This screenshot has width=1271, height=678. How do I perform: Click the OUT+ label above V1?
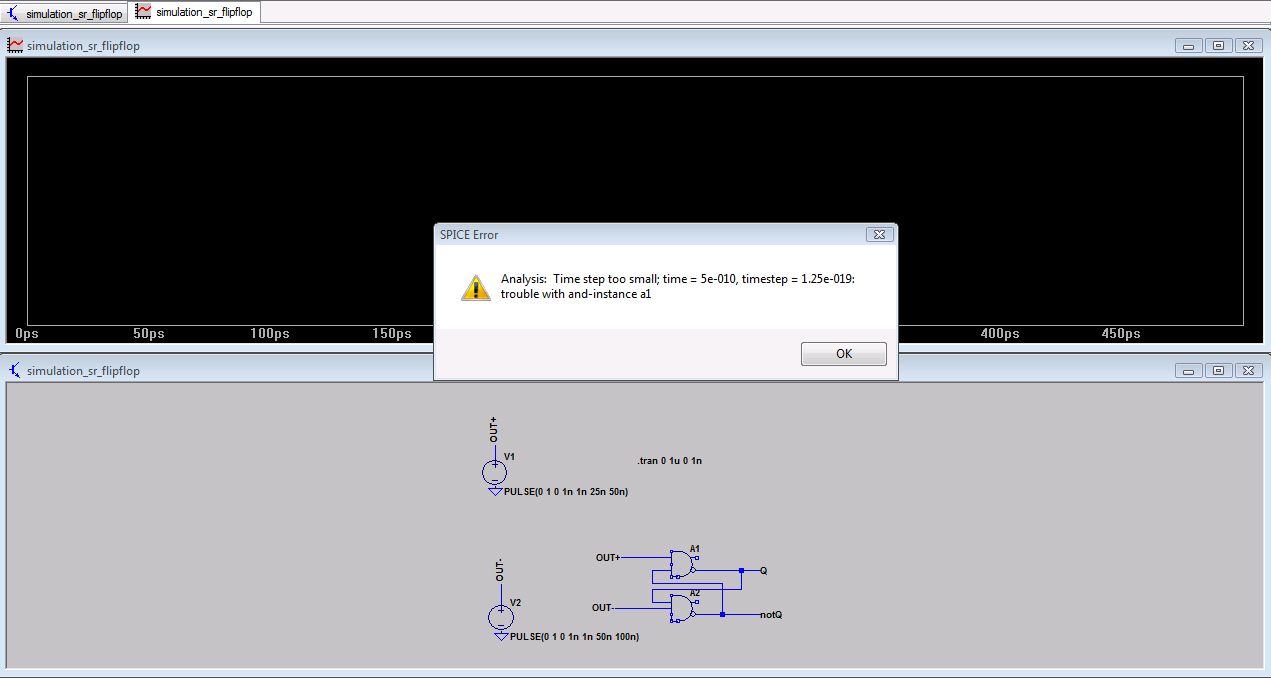point(494,430)
